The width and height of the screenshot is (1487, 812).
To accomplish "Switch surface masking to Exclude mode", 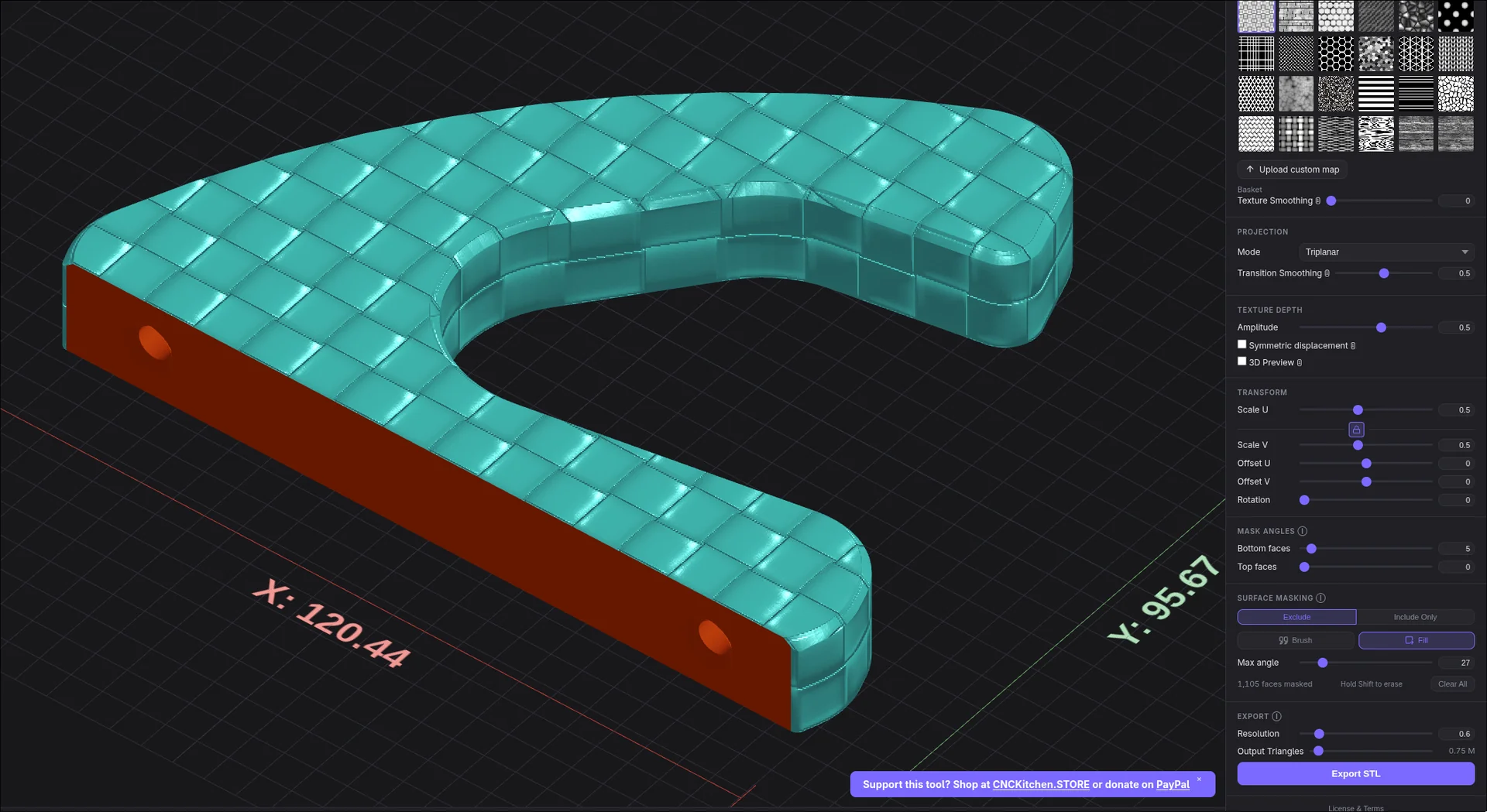I will click(1296, 617).
